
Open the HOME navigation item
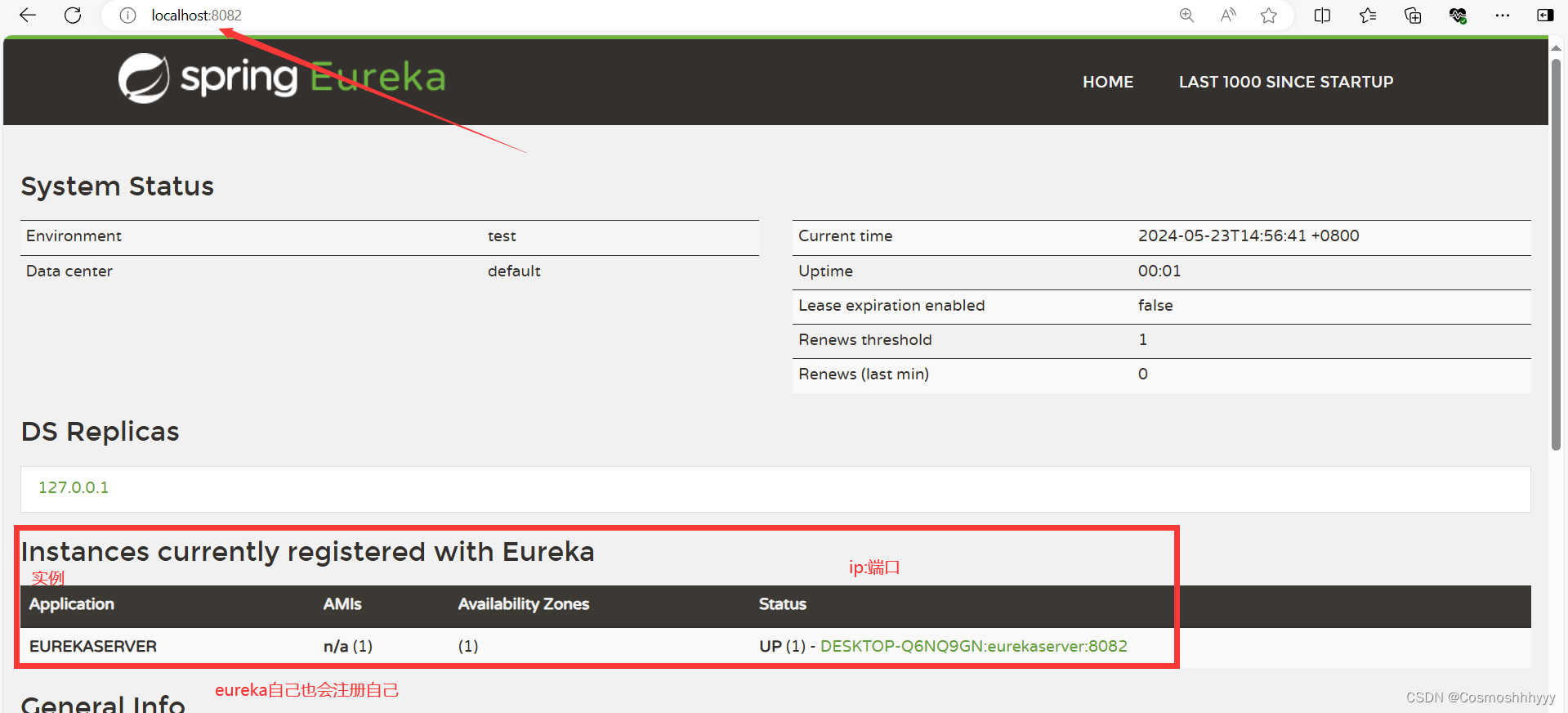1108,82
